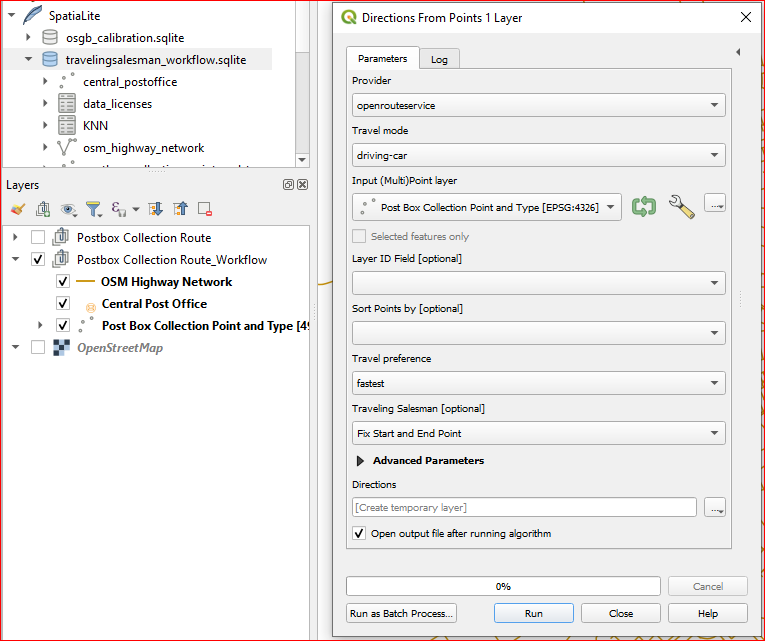This screenshot has height=641, width=765.
Task: Collapse the SpatiaLite tree node
Action: pyautogui.click(x=12, y=15)
